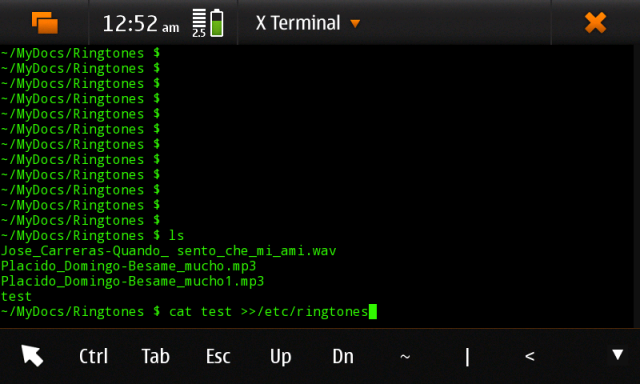Tap the Esc key in toolbar
The width and height of the screenshot is (640, 384).
pos(218,356)
